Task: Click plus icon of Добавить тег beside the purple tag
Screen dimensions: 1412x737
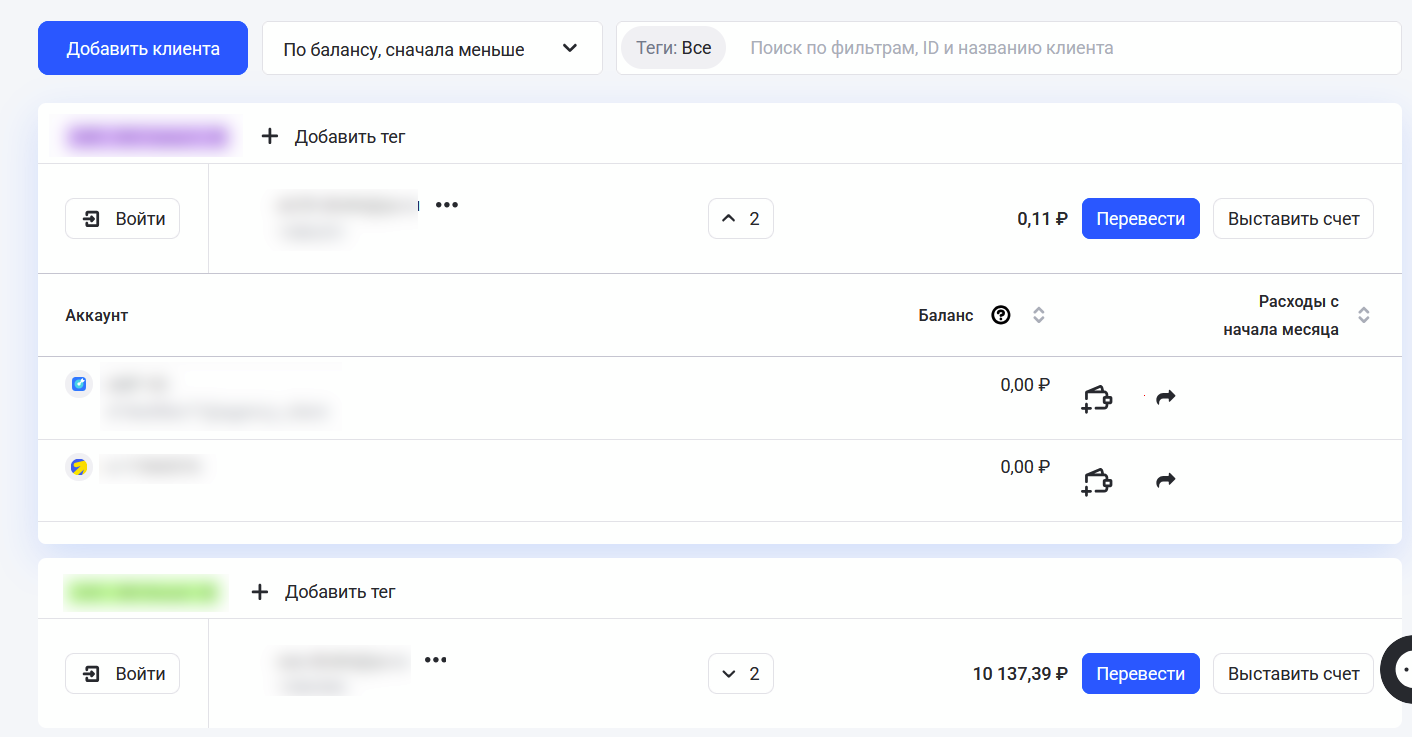Action: pos(269,136)
